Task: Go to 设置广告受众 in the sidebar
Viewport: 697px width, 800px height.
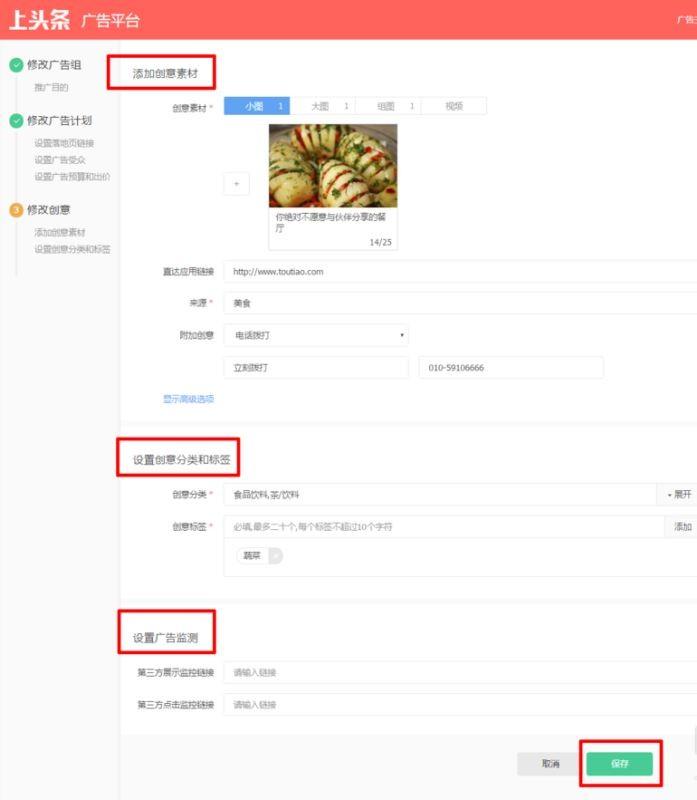Action: (60, 160)
